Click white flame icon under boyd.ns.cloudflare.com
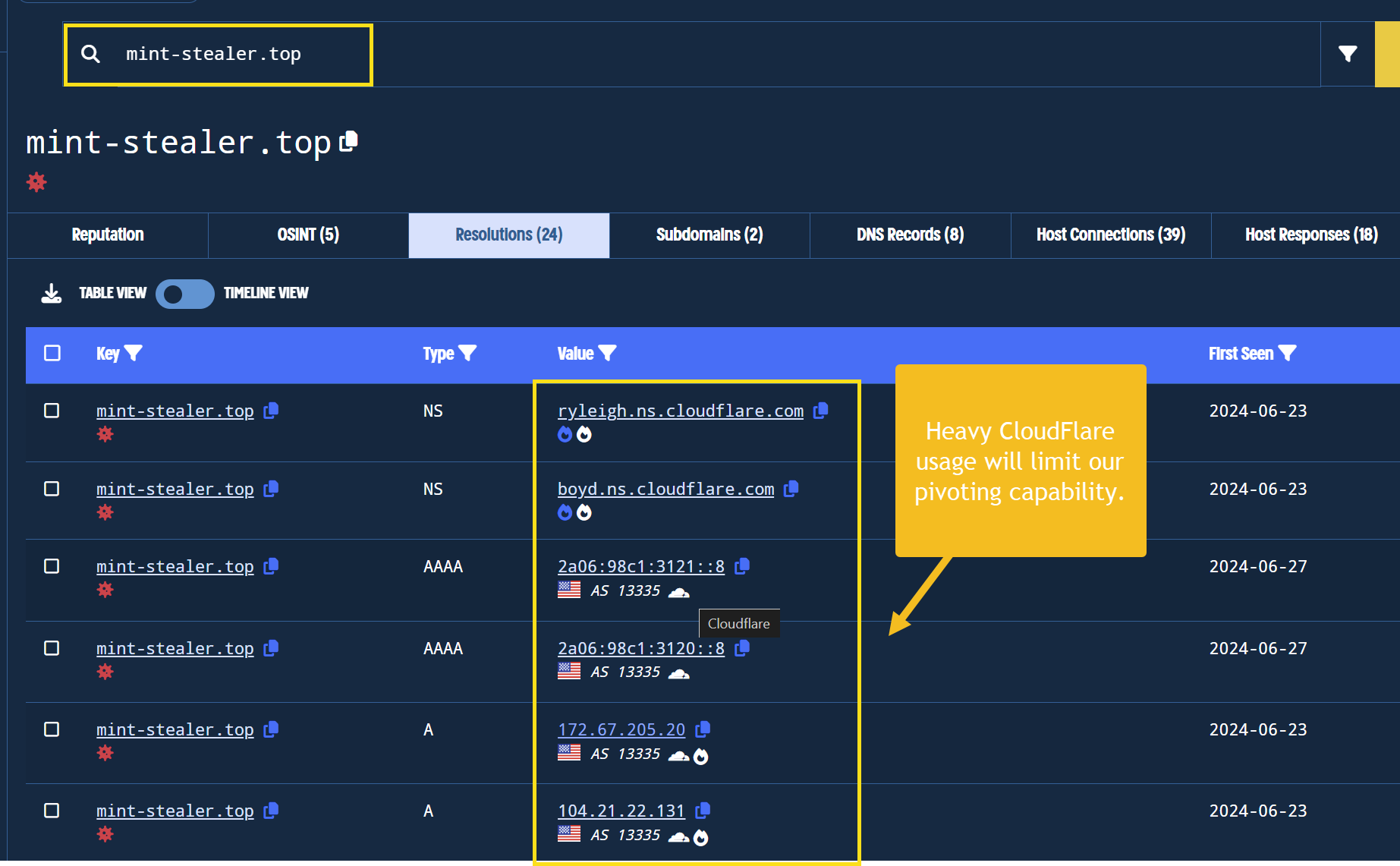 point(584,512)
